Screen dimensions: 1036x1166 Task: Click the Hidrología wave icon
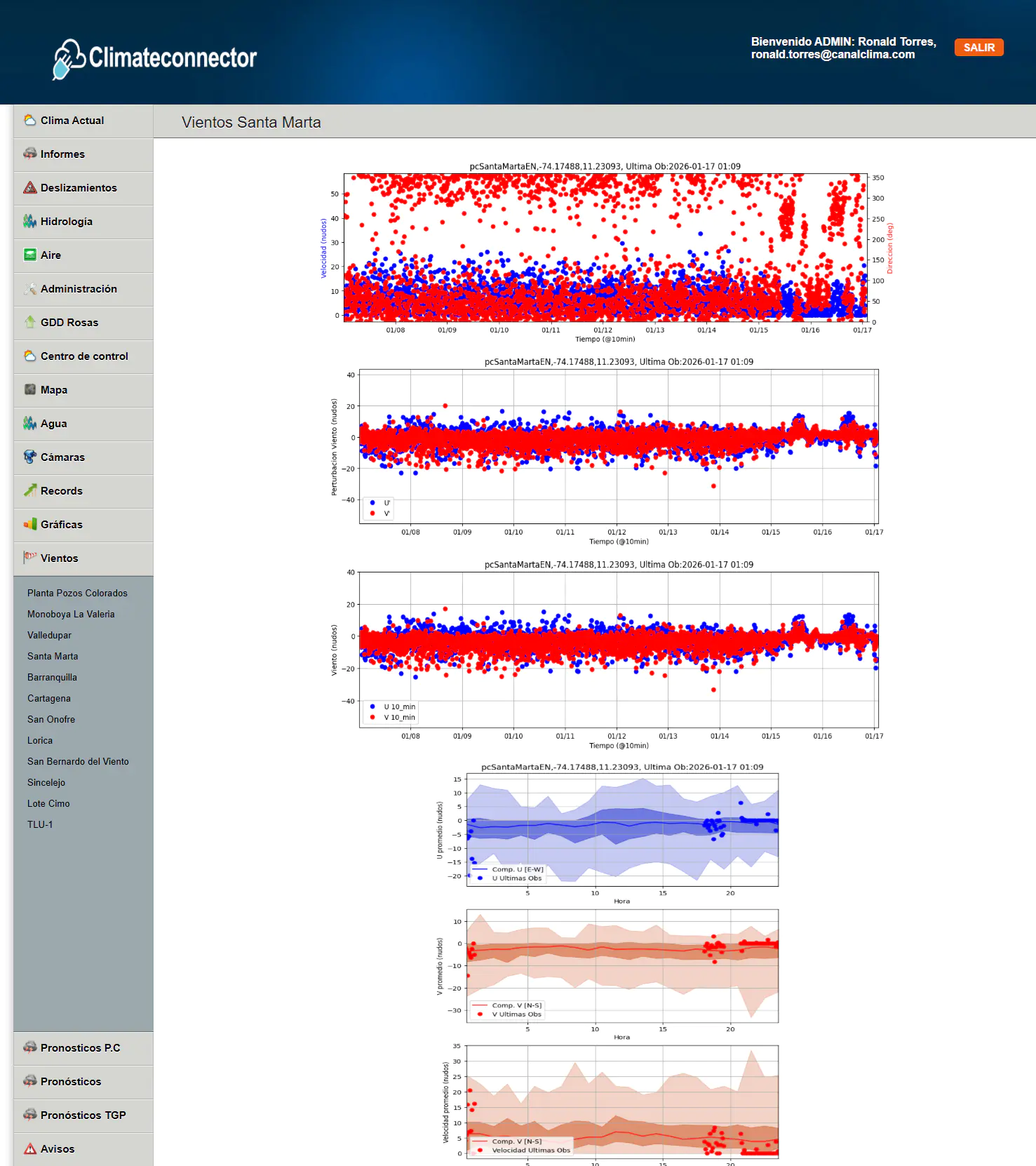[29, 222]
